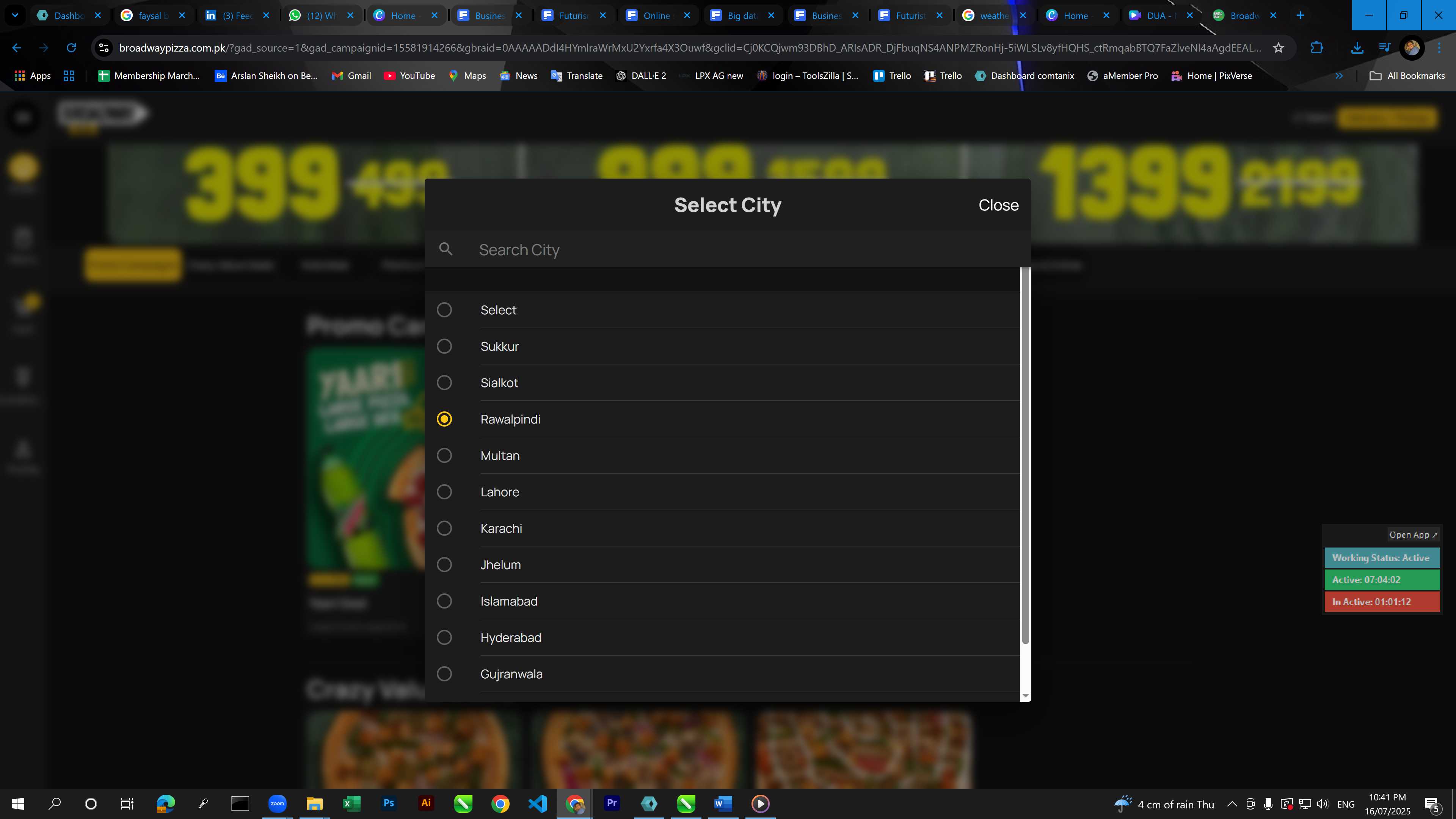Open the All Bookmarks folder
Screen dimensions: 1456x819
1407,76
